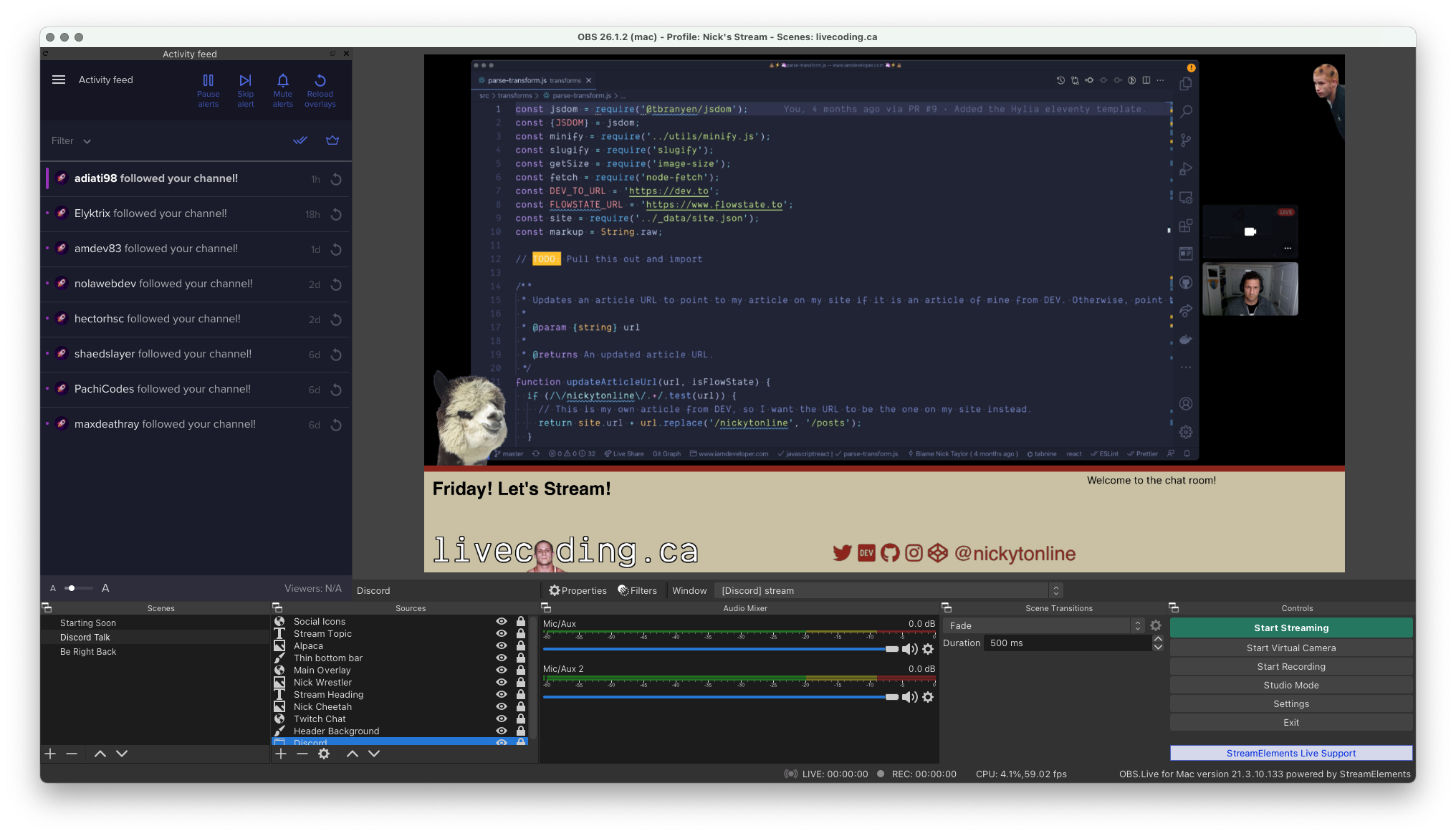Click the Audio Mixer mute speaker icon for Mic/Aux

tap(910, 649)
